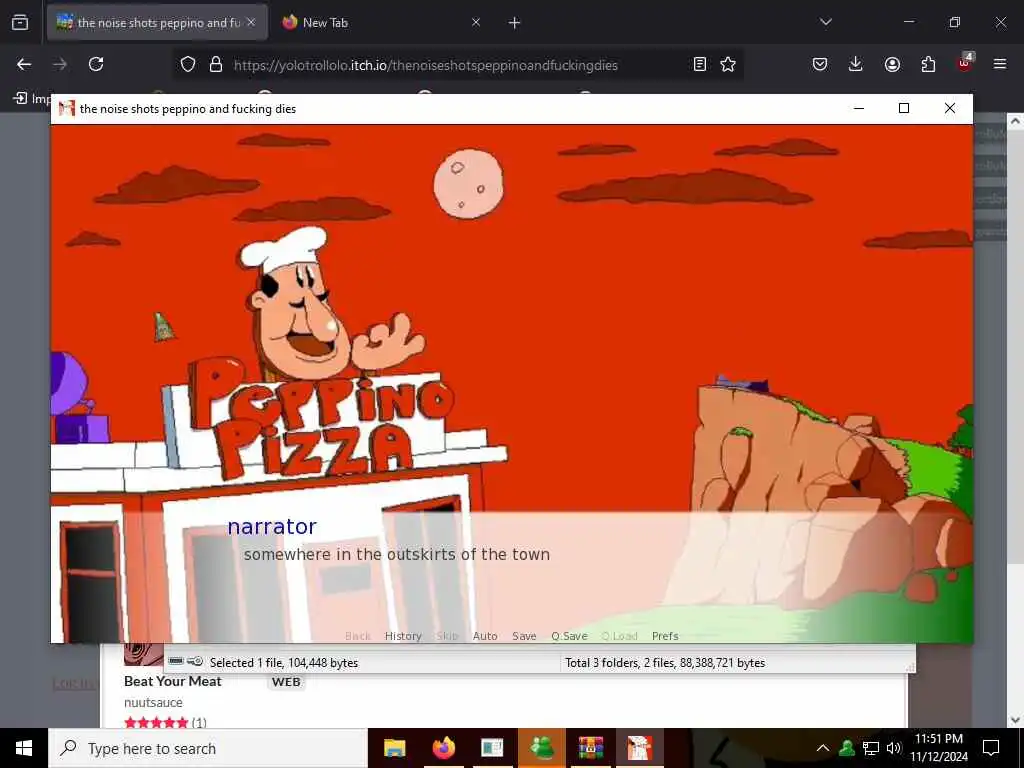
Task: Open the WinRAR taskbar icon
Action: (x=590, y=748)
